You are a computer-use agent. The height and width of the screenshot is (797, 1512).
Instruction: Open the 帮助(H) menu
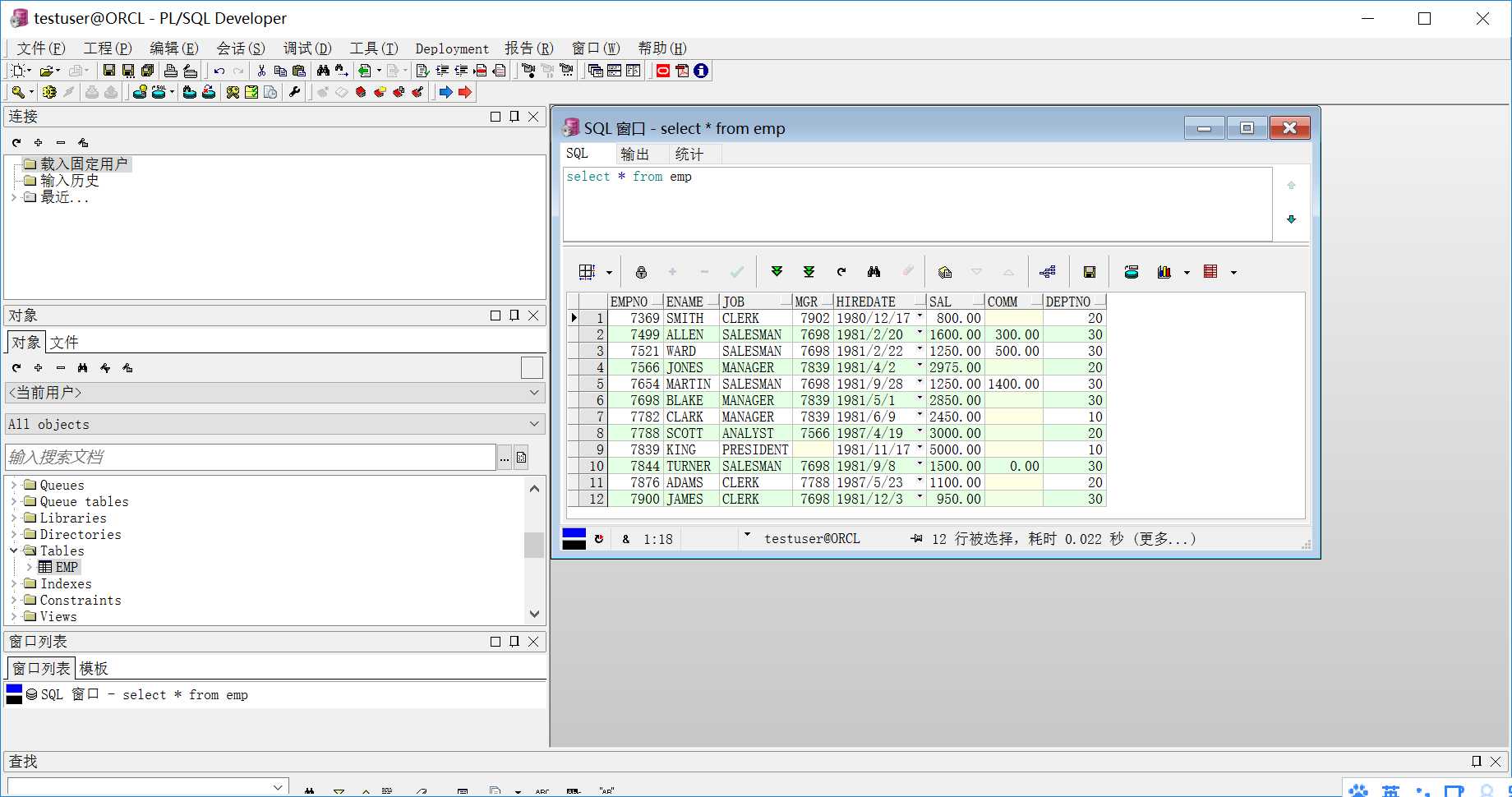coord(662,48)
